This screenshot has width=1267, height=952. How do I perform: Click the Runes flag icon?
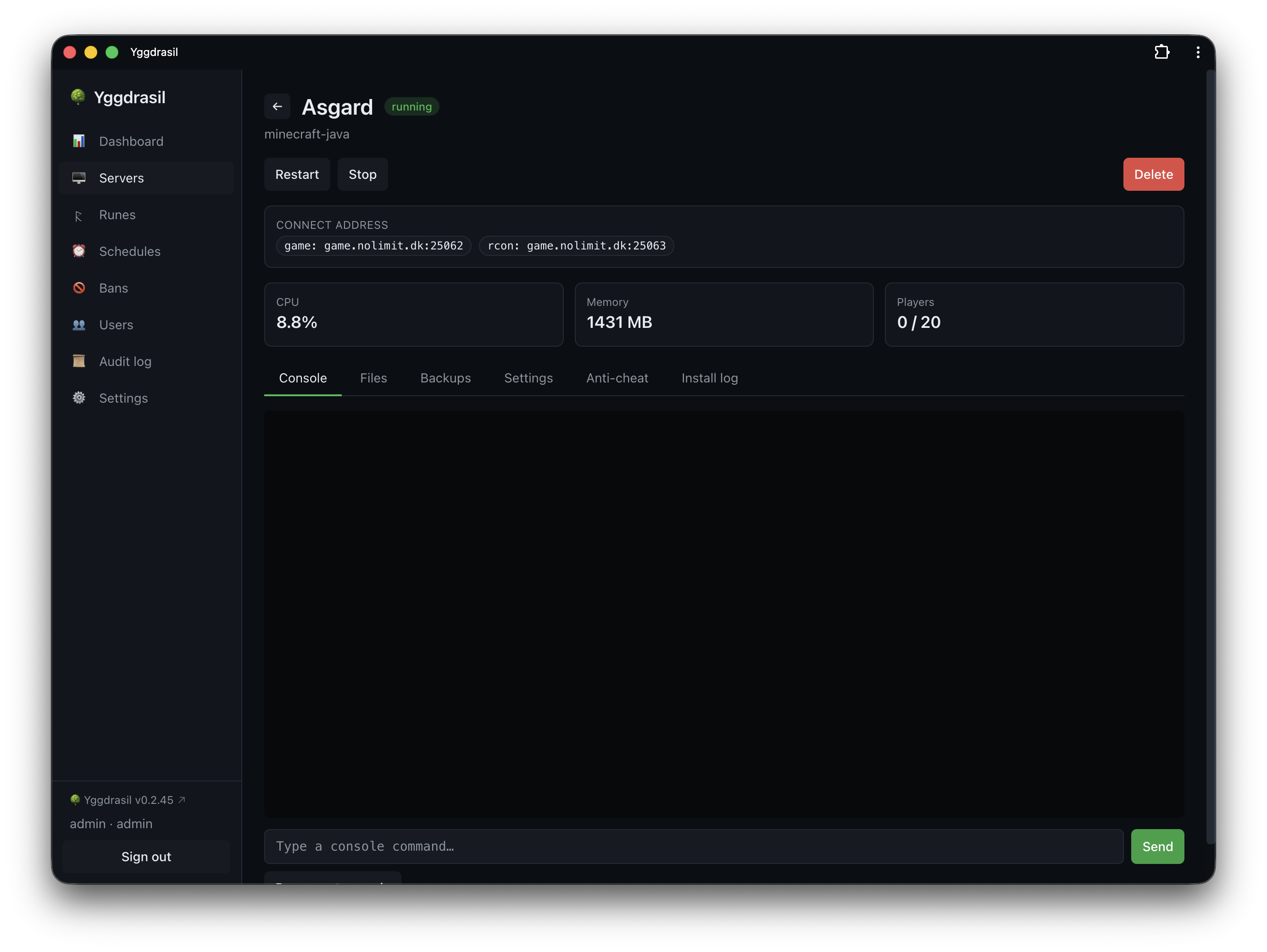point(79,215)
